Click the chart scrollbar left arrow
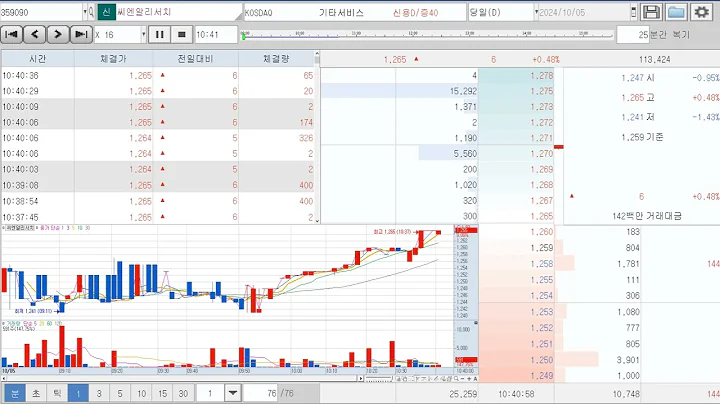720x404 pixels. pyautogui.click(x=4, y=379)
